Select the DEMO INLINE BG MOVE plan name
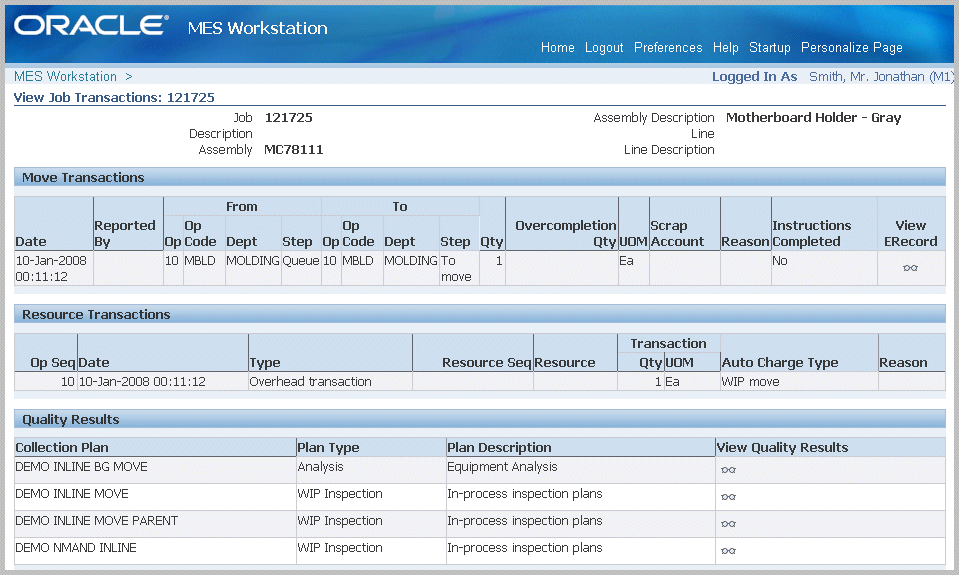The height and width of the screenshot is (575, 959). pos(81,467)
